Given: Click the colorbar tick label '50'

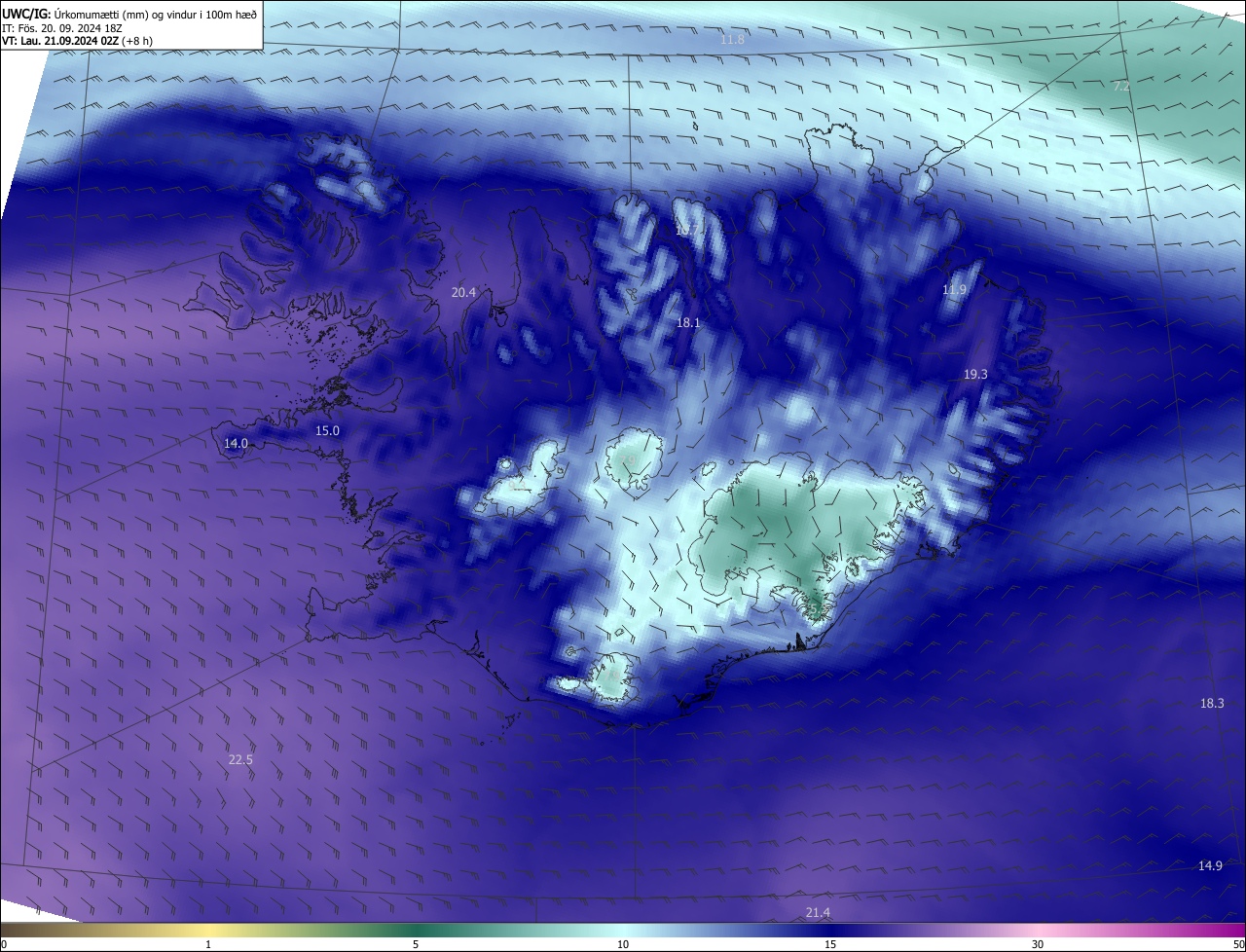Looking at the screenshot, I should 1238,944.
